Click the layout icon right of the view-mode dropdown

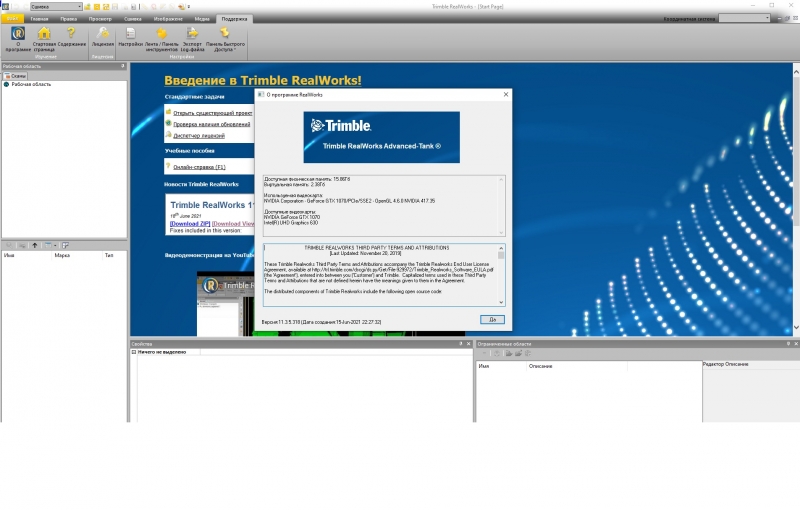pos(65,245)
